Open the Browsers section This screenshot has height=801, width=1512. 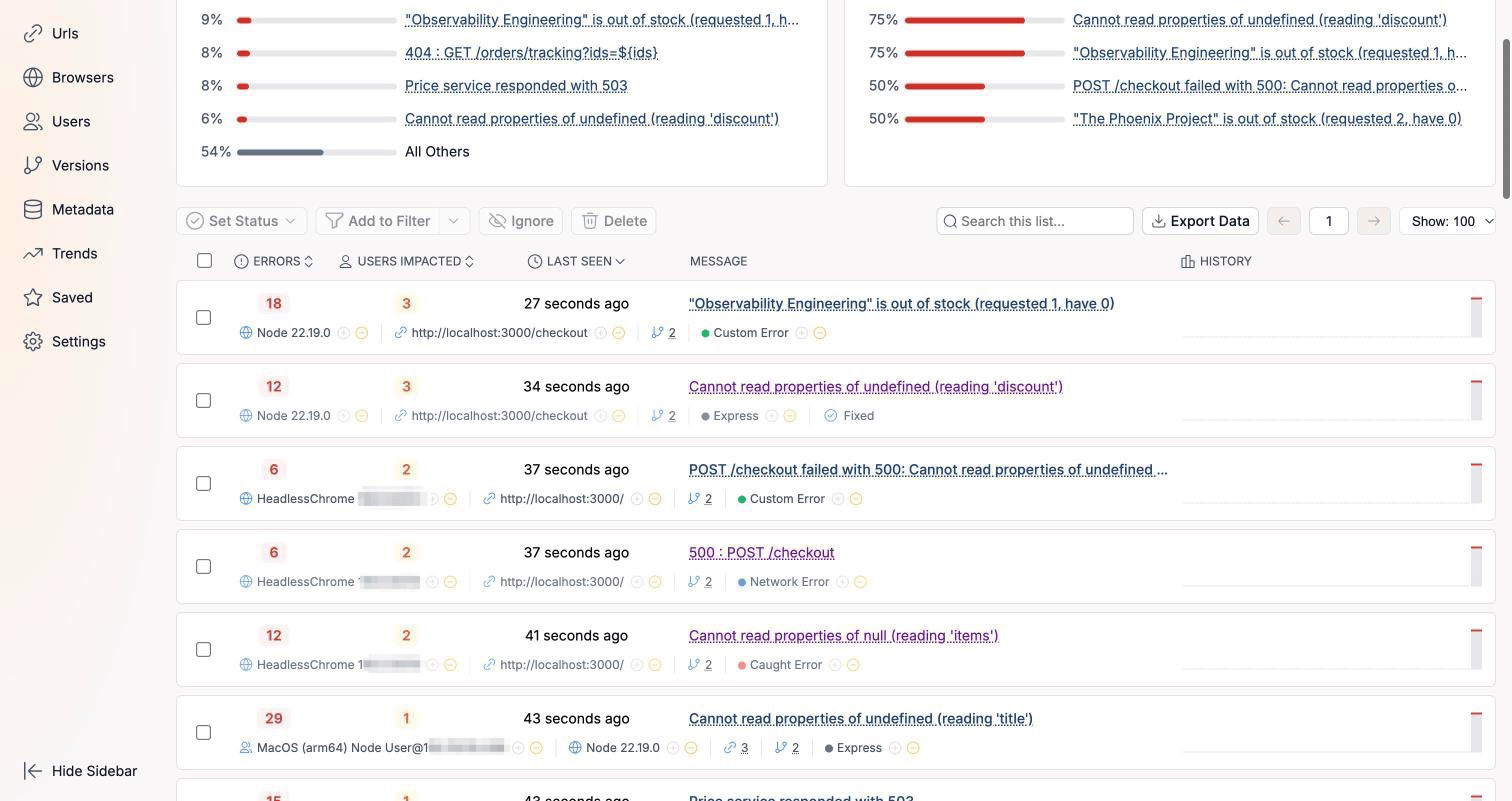coord(68,77)
